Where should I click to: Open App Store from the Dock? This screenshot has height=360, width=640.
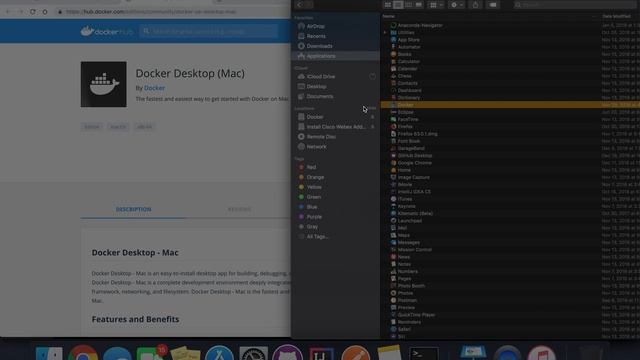pyautogui.click(x=219, y=354)
